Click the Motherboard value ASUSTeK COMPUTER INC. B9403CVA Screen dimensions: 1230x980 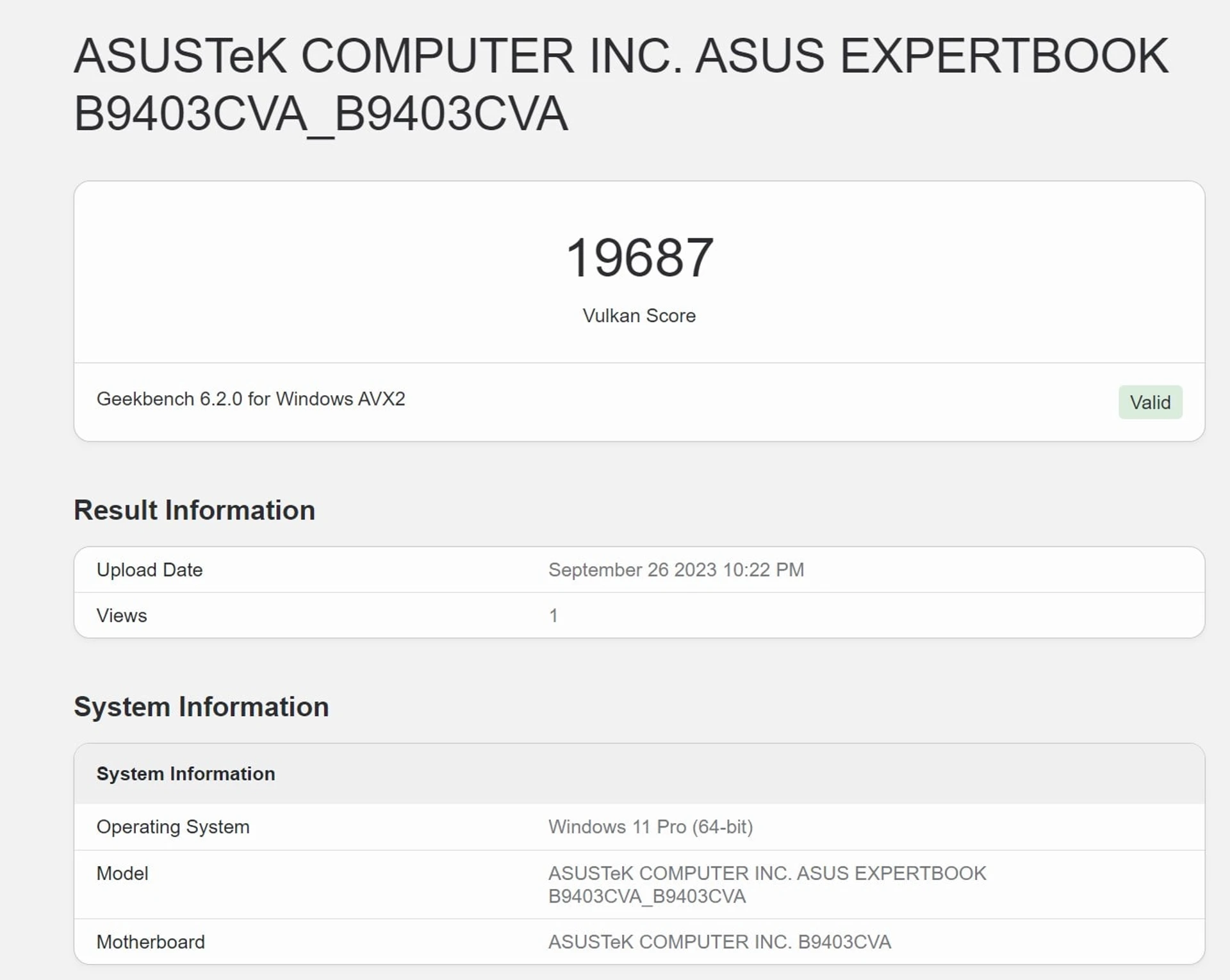pos(719,942)
